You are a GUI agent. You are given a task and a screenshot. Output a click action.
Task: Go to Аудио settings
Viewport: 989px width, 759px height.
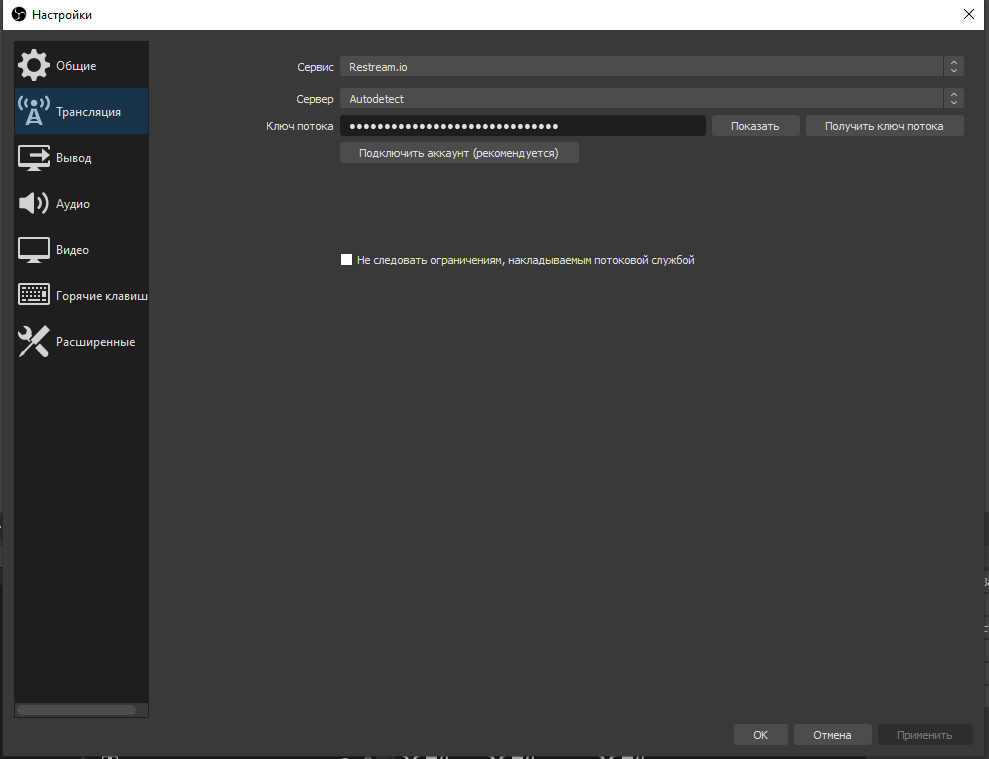point(81,203)
